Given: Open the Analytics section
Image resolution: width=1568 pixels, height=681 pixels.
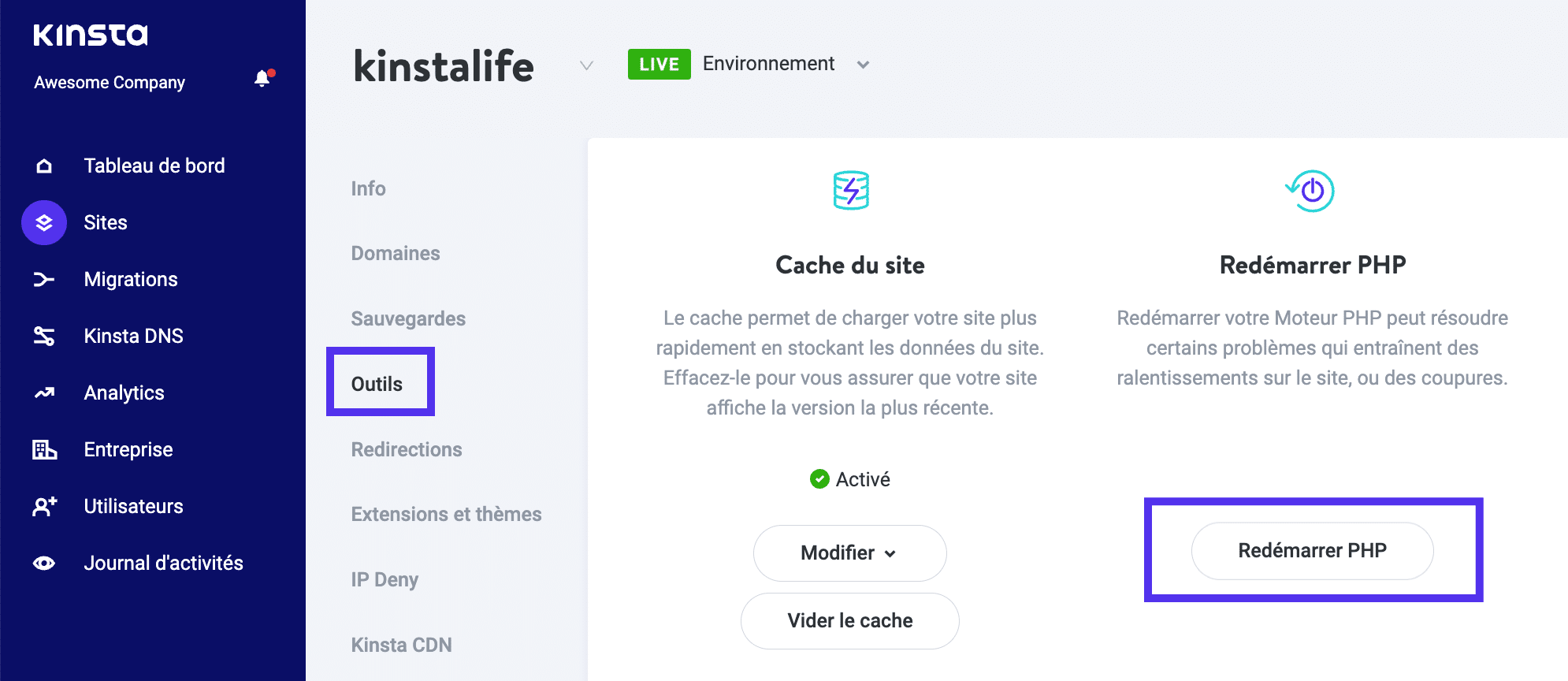Looking at the screenshot, I should pos(123,393).
